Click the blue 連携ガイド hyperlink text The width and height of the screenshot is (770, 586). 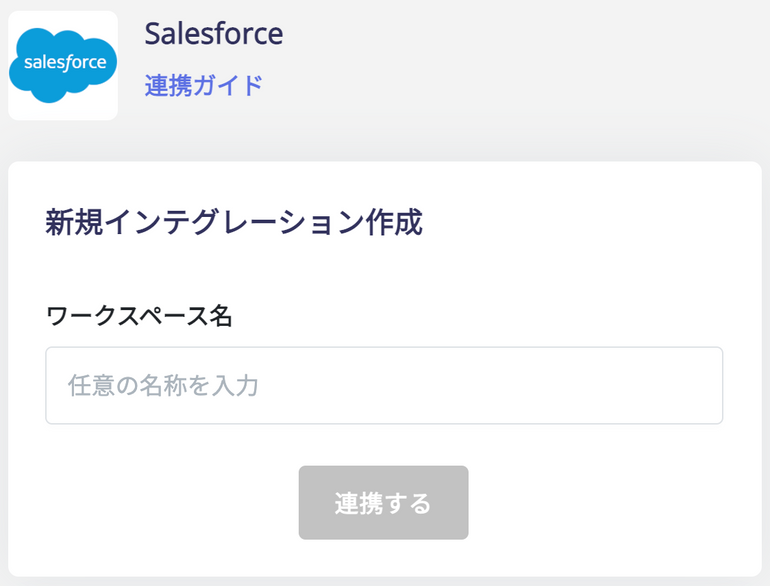coord(204,85)
